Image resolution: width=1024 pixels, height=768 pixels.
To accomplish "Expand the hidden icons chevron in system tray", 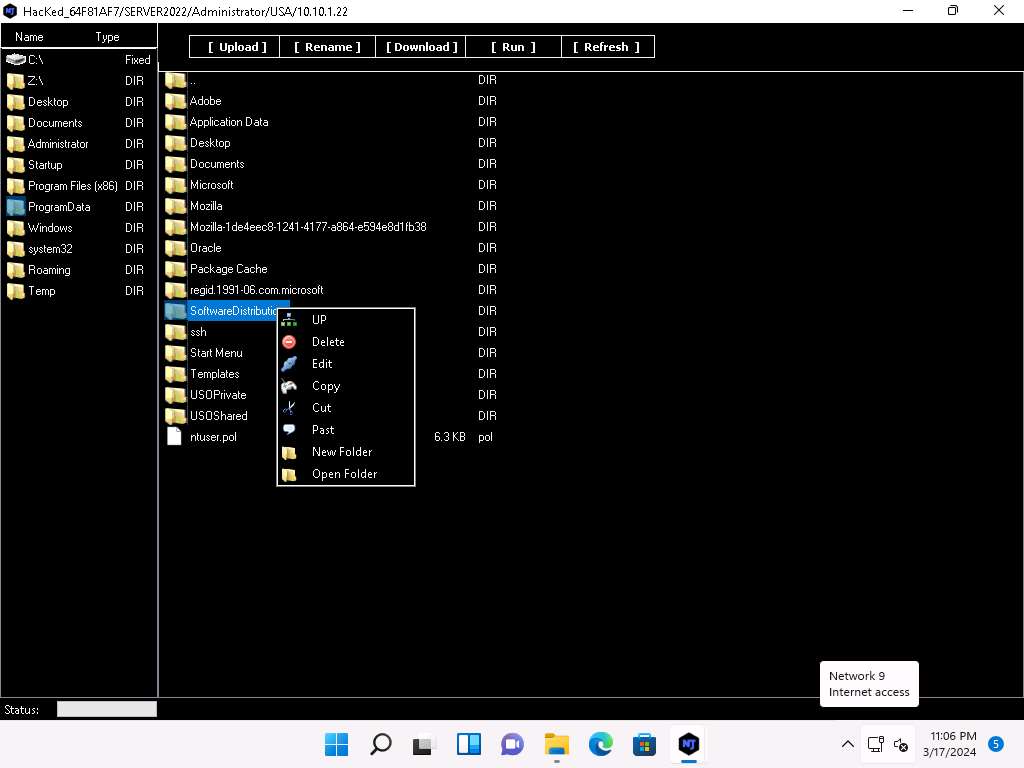I will pyautogui.click(x=847, y=744).
